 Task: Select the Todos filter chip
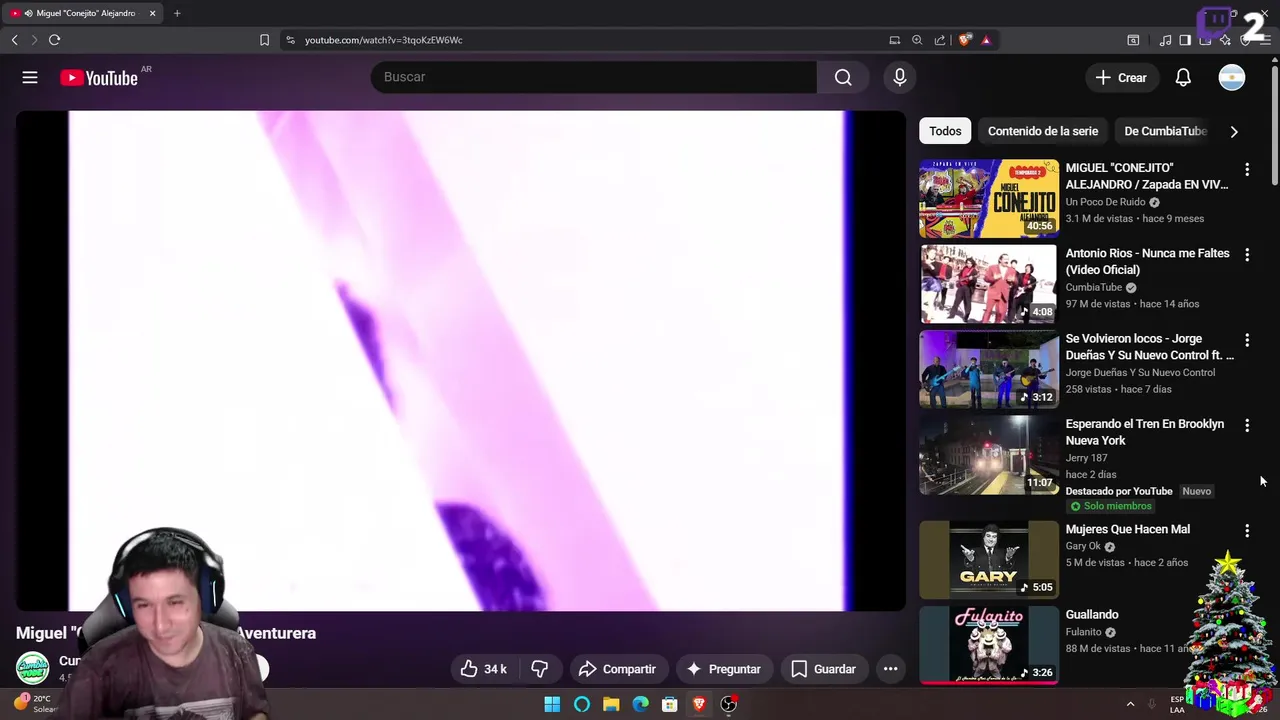[x=945, y=131]
